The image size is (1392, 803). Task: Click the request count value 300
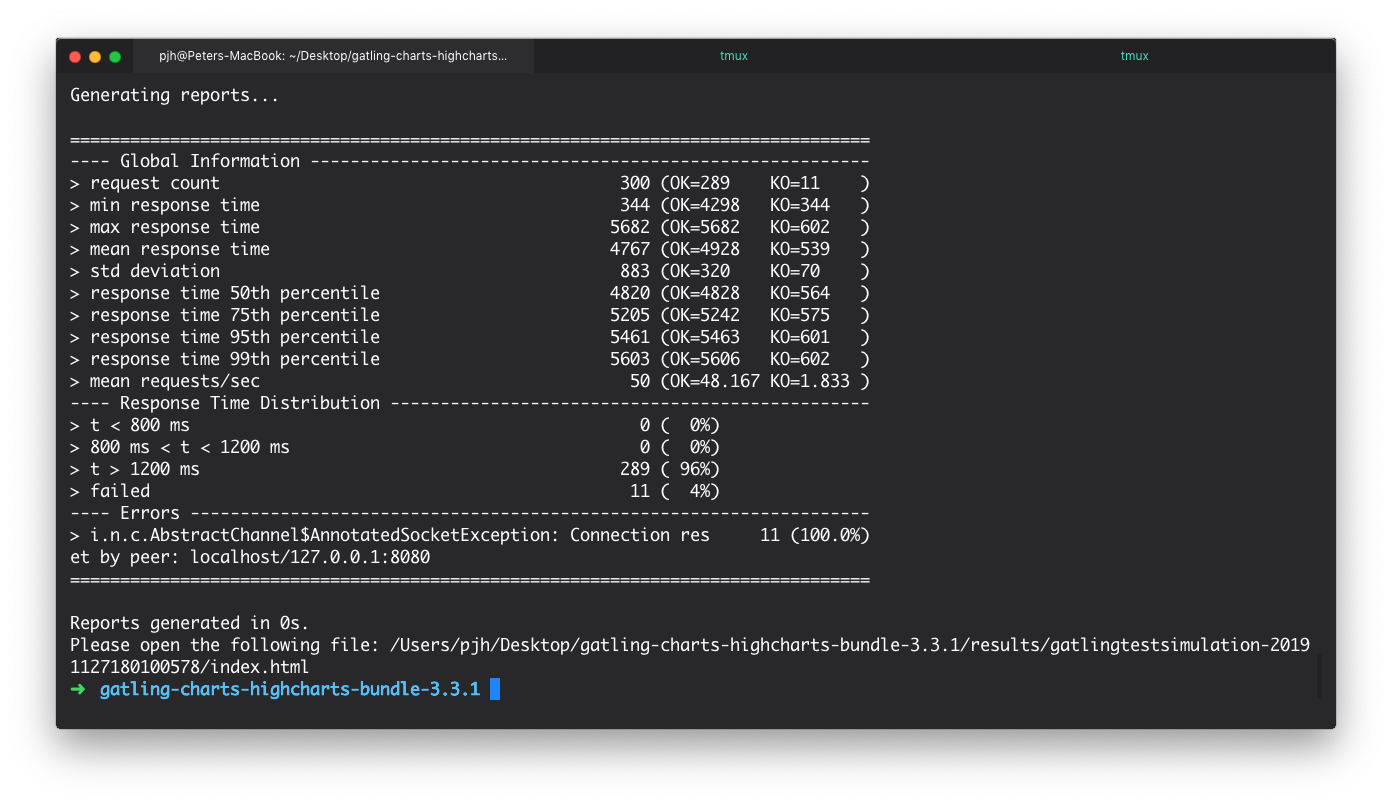point(635,183)
